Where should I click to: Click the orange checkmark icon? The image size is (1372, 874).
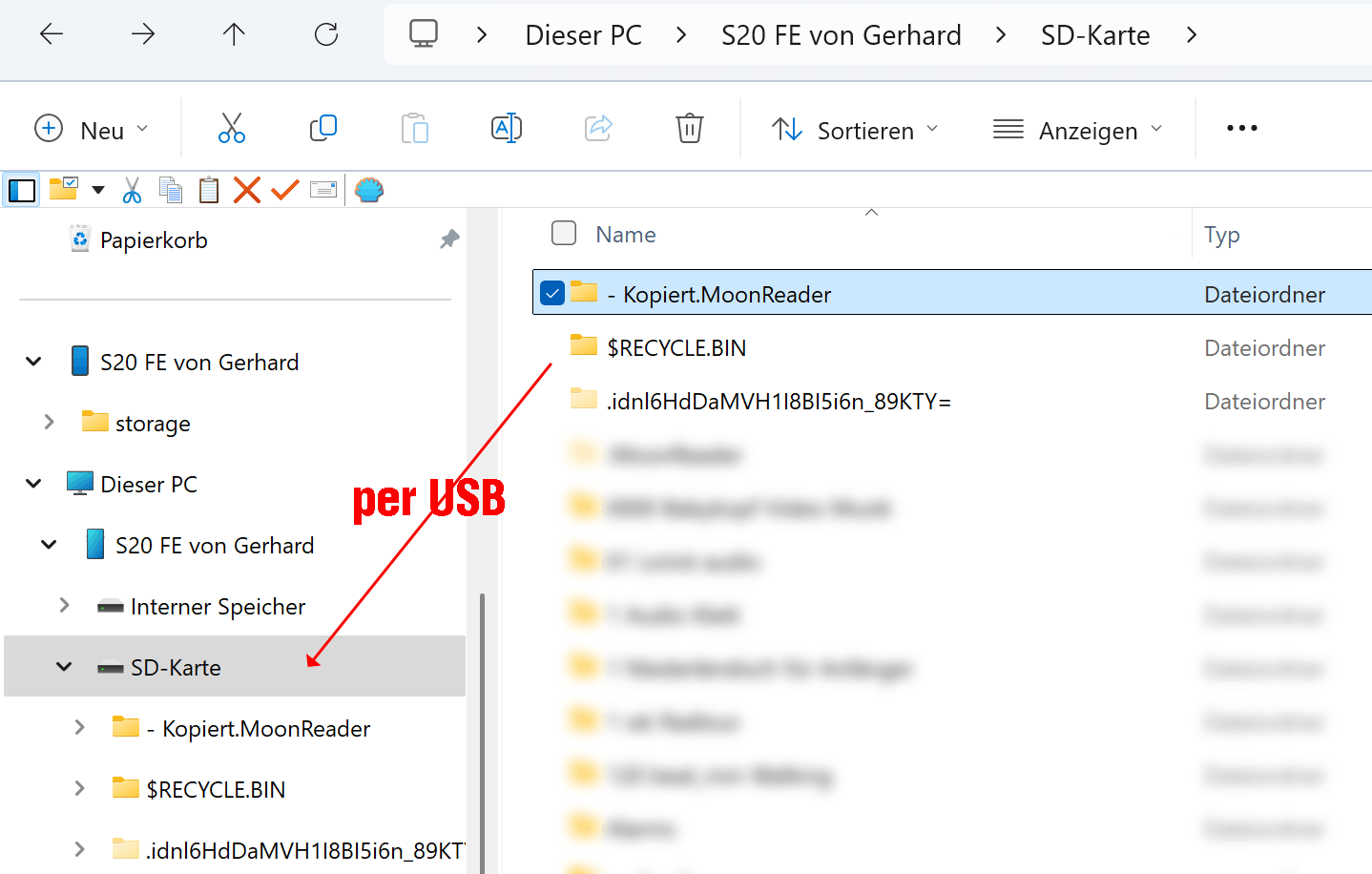tap(285, 190)
